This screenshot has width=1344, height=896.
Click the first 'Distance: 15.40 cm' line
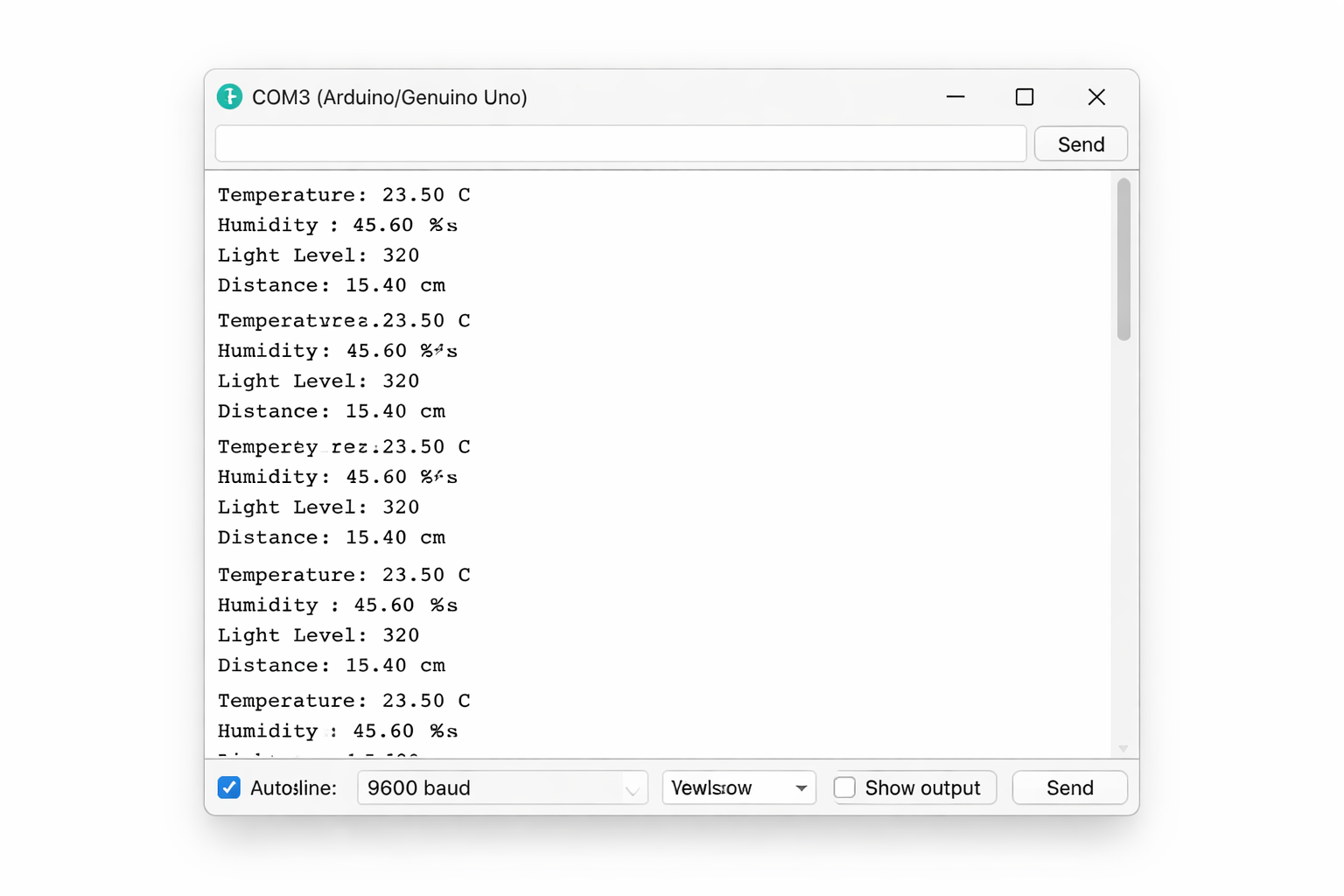click(332, 285)
